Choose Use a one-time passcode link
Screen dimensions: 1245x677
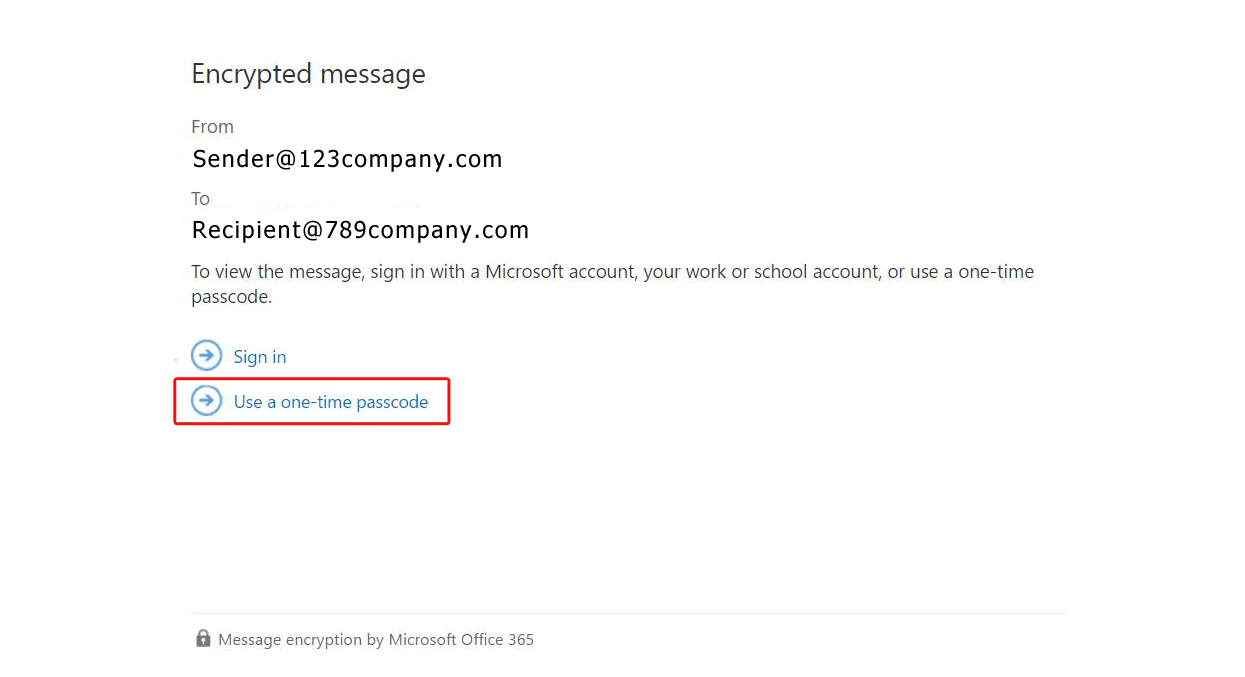tap(330, 402)
